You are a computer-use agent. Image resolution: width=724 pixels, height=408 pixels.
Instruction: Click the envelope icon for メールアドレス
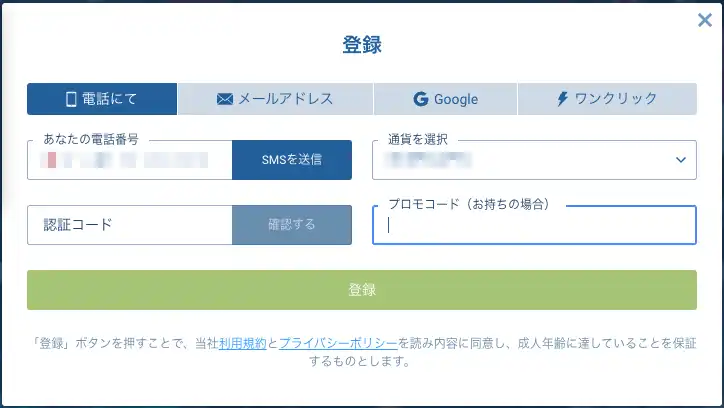(x=225, y=99)
